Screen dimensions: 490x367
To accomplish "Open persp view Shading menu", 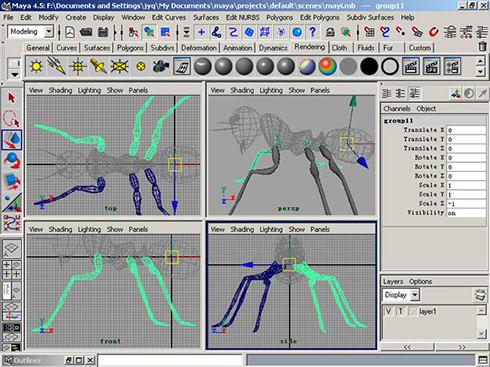I will pyautogui.click(x=242, y=90).
